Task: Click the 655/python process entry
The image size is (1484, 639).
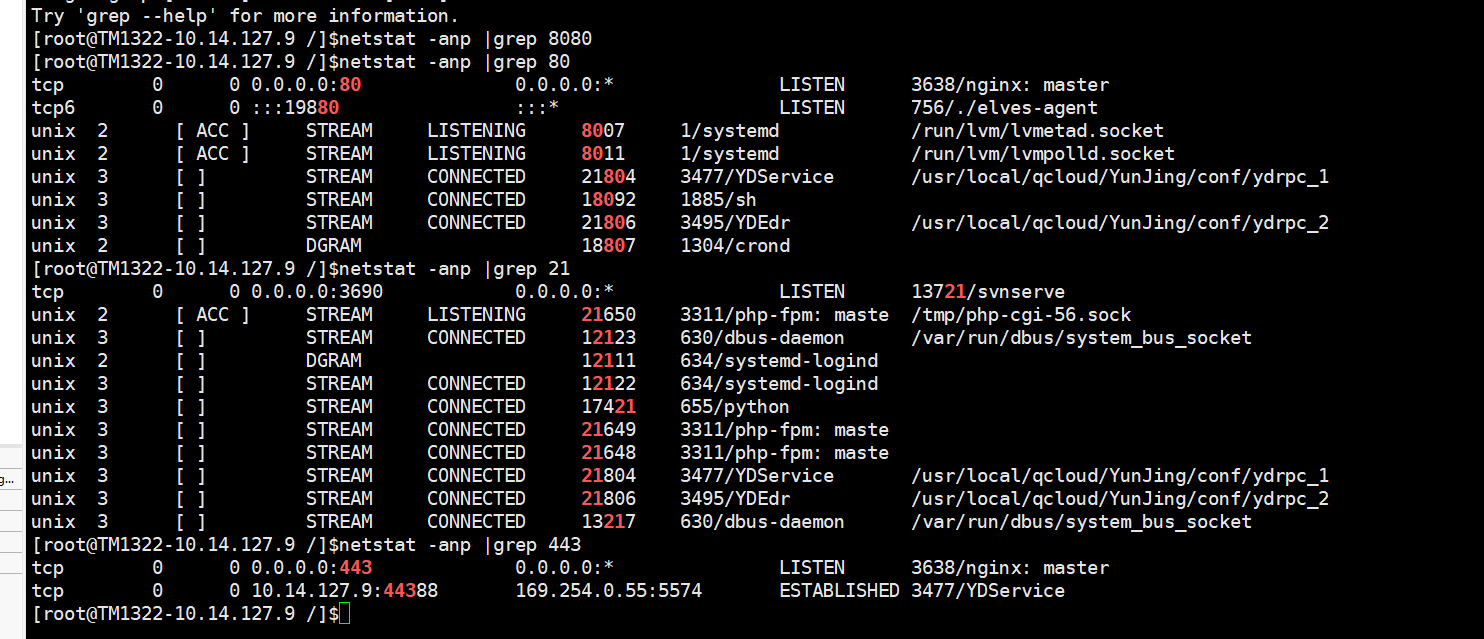Action: pos(735,407)
